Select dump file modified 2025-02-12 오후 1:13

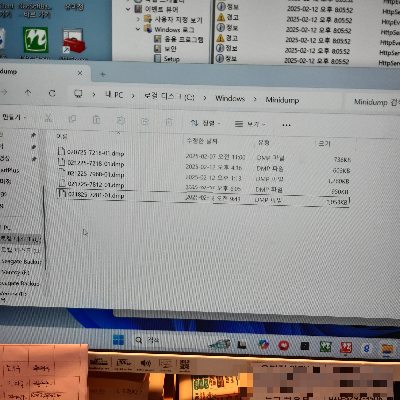204,176
